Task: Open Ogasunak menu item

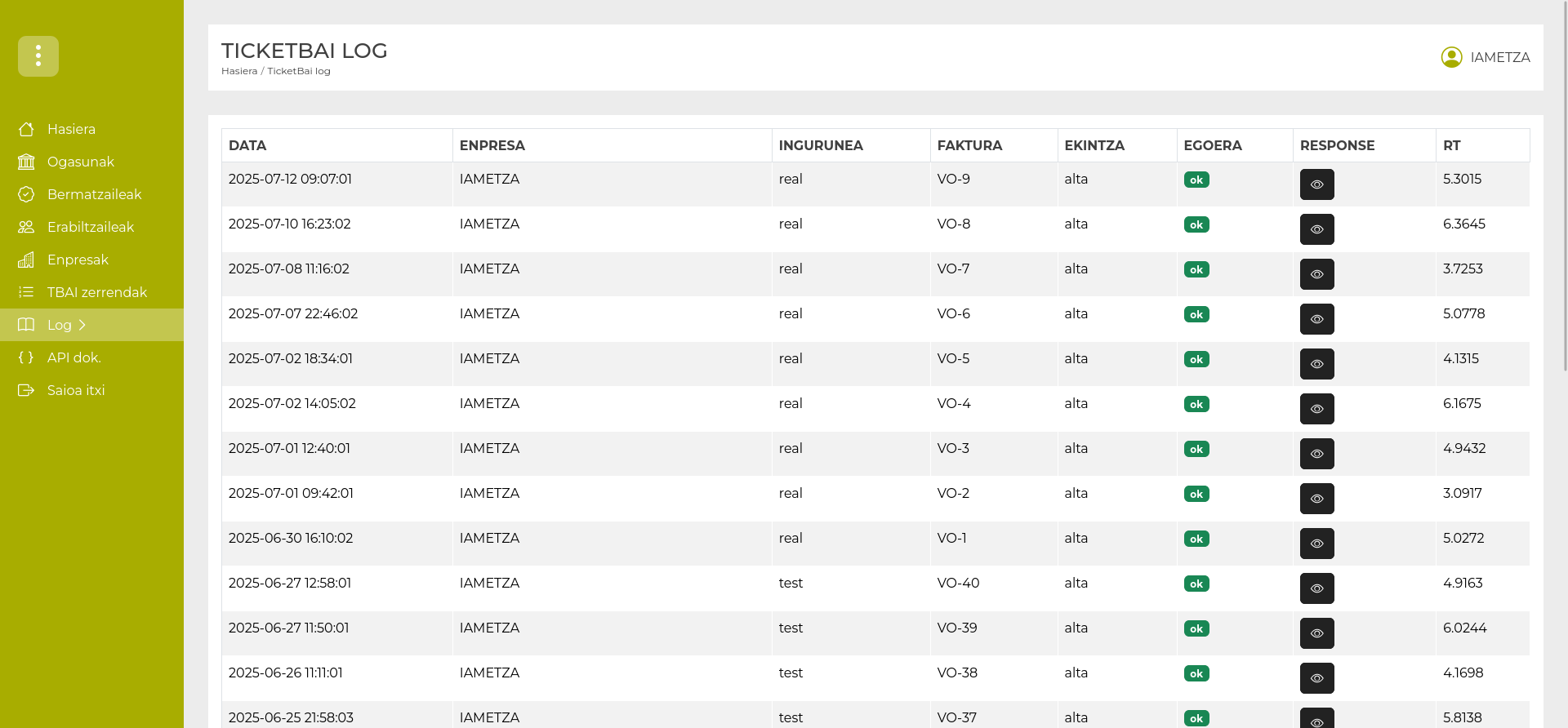Action: [x=91, y=162]
